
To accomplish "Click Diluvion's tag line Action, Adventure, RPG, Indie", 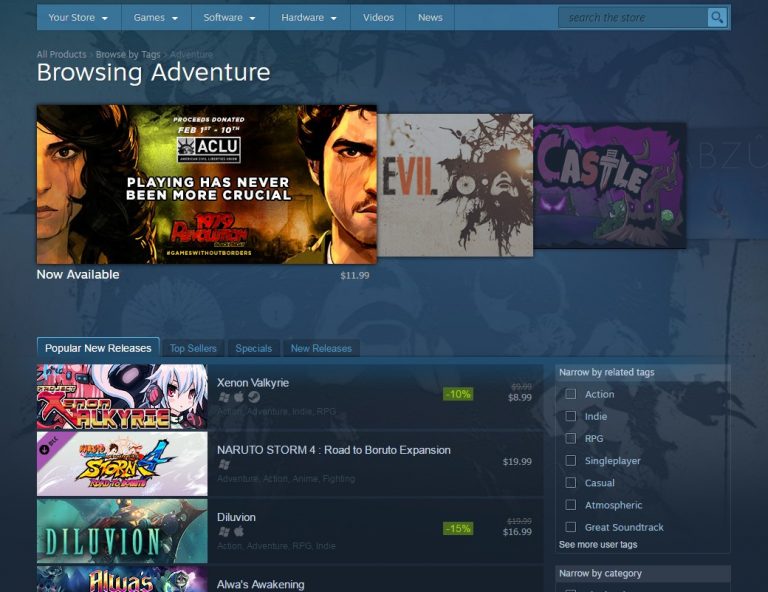I will coord(276,546).
